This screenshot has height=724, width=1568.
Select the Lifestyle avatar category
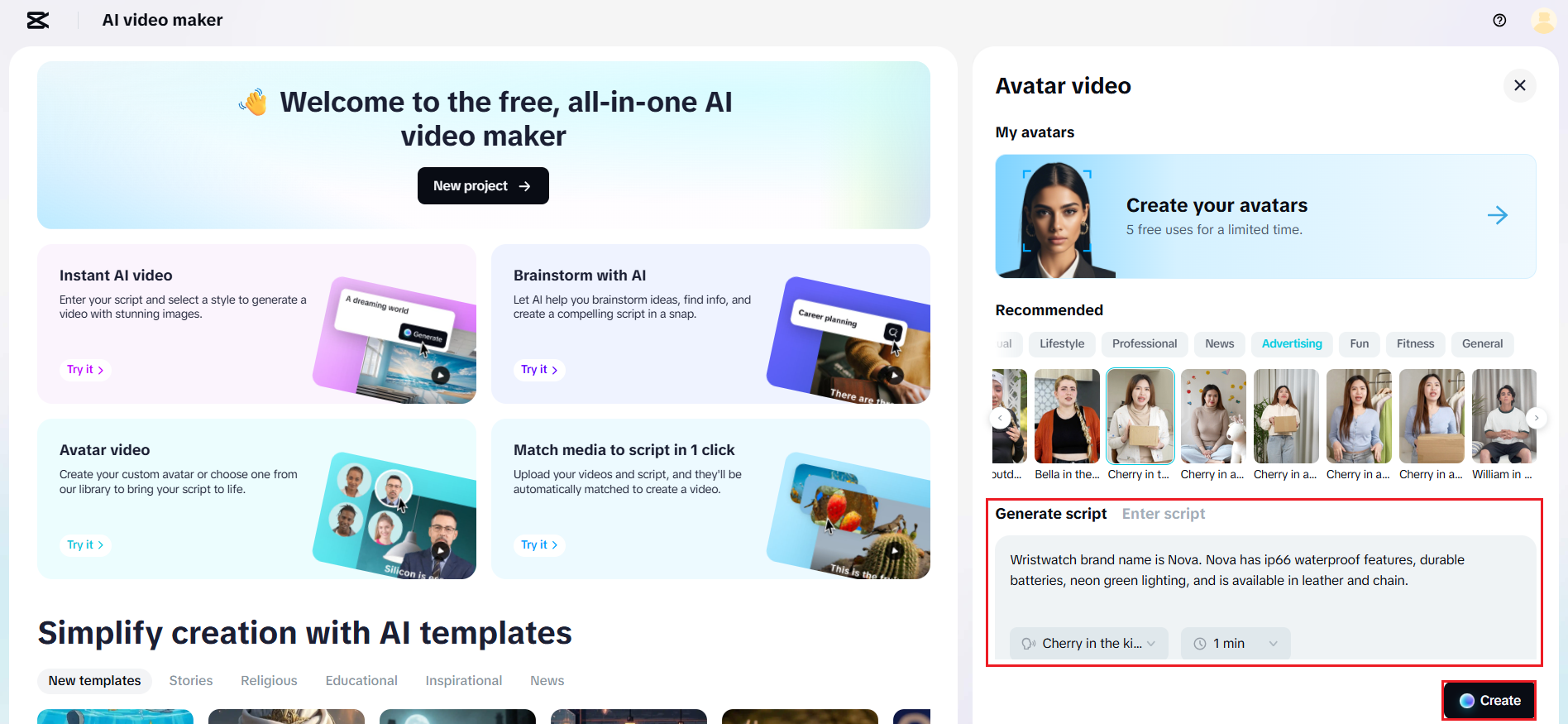(x=1062, y=344)
